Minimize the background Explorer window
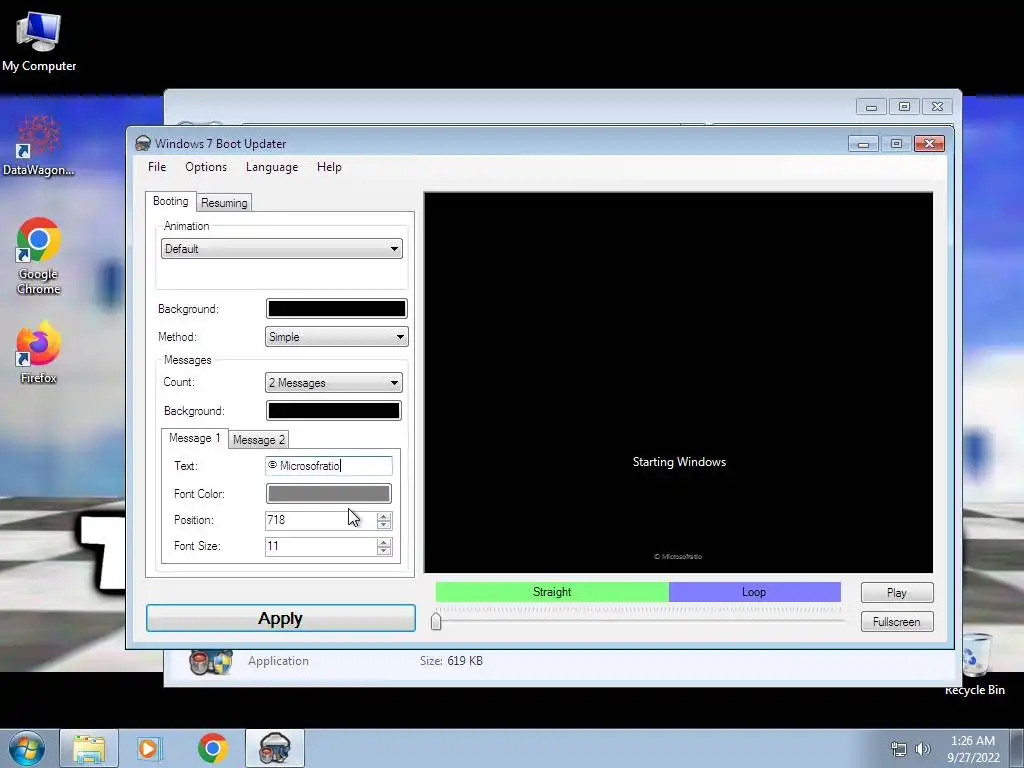This screenshot has width=1024, height=768. tap(871, 106)
